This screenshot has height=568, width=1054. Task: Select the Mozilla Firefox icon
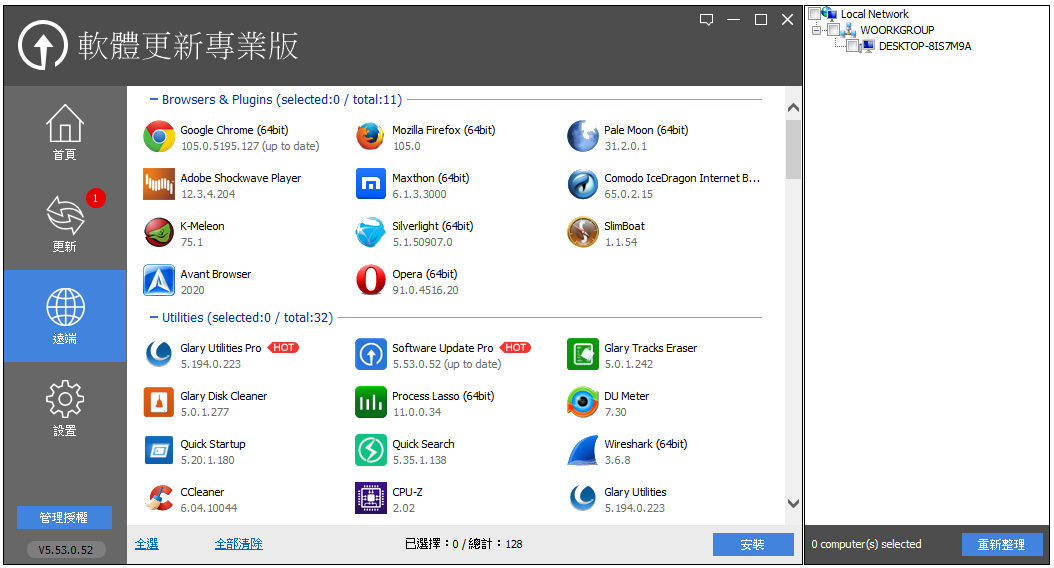point(370,137)
